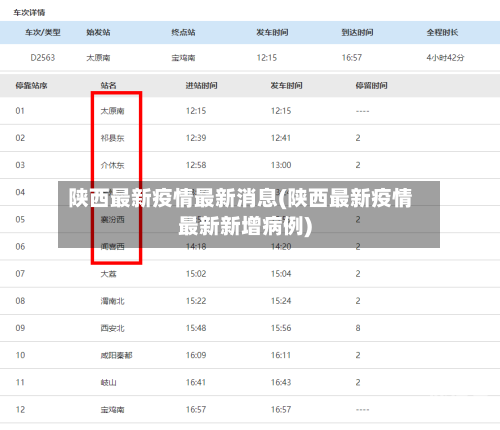The image size is (500, 430).
Task: Select departure time 13:00
Action: pyautogui.click(x=281, y=165)
